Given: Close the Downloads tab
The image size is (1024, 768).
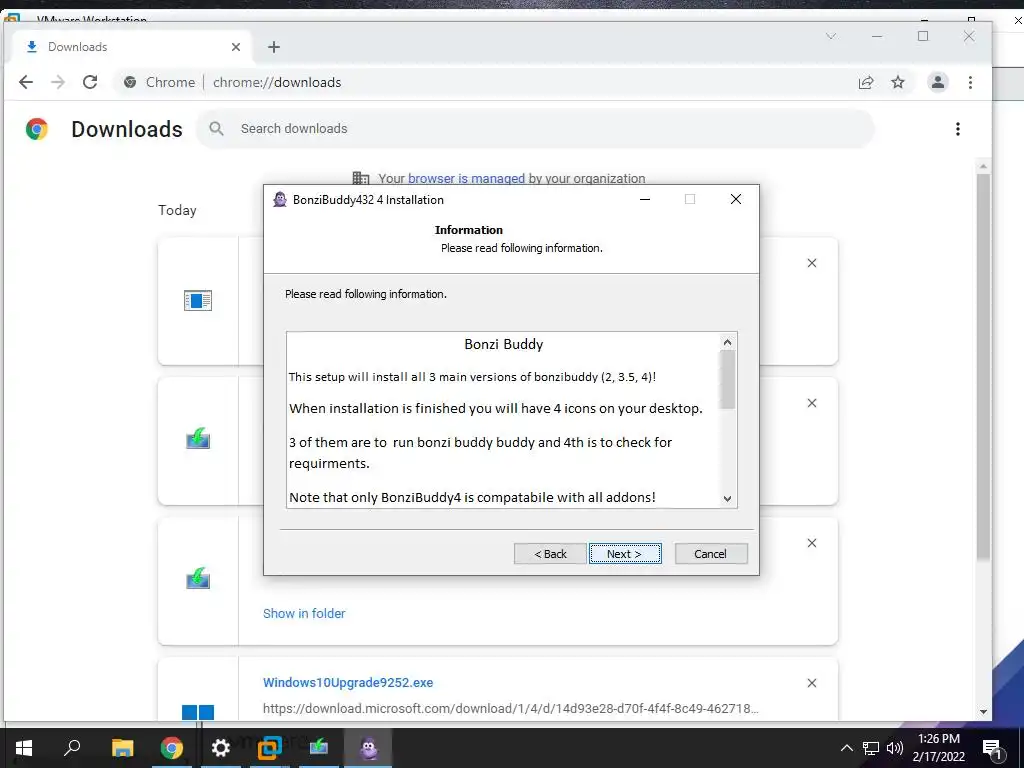Looking at the screenshot, I should tap(236, 47).
